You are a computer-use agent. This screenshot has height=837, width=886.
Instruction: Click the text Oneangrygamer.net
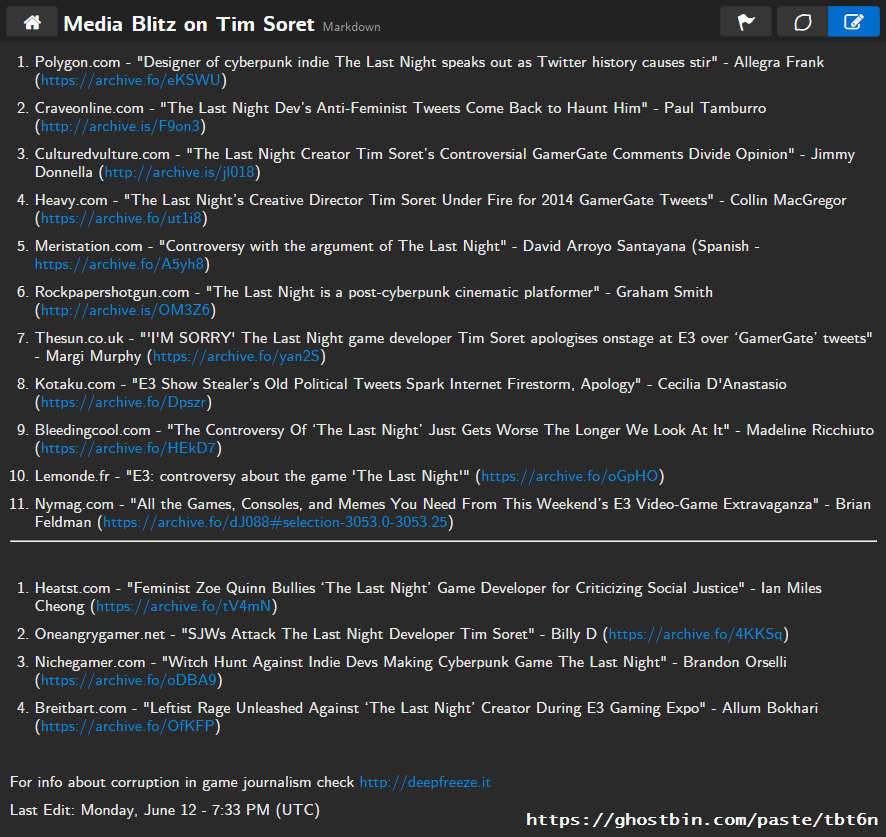point(100,634)
